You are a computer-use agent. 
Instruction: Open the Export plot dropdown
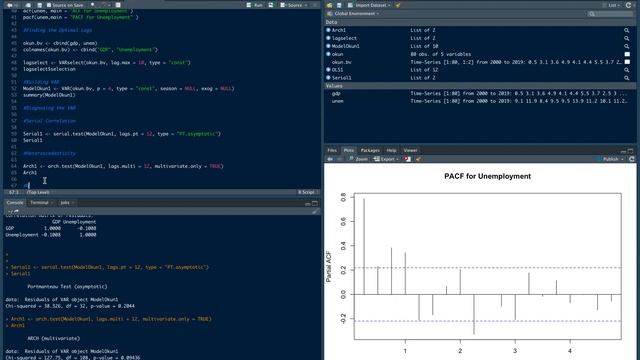click(x=386, y=159)
